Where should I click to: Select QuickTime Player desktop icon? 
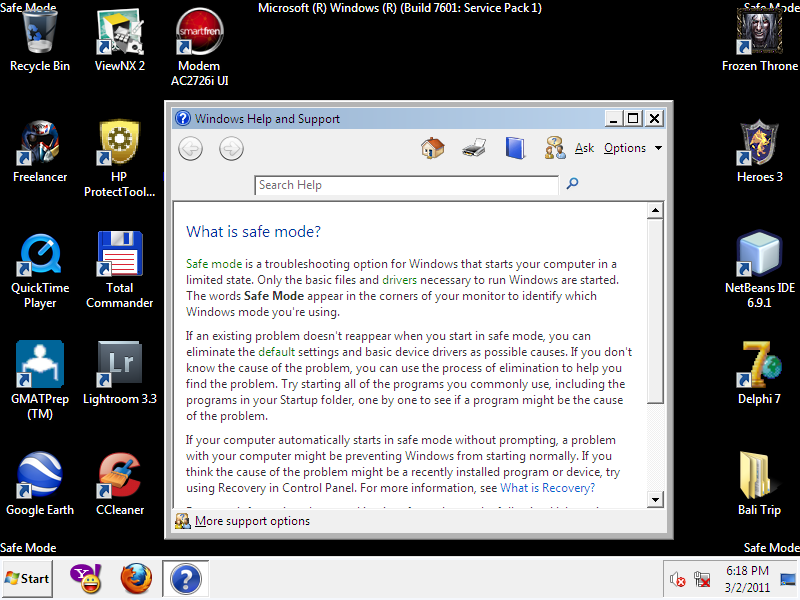pyautogui.click(x=40, y=271)
